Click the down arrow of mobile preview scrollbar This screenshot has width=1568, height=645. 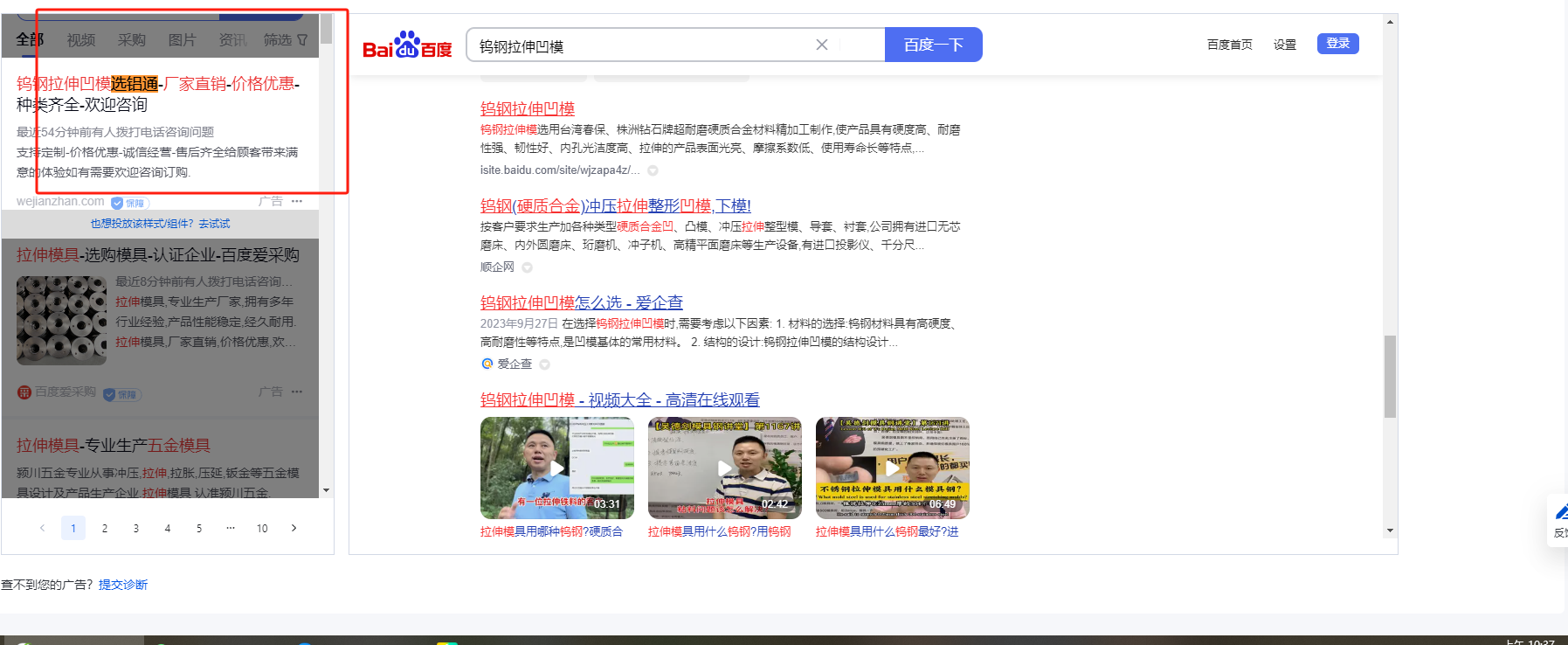pyautogui.click(x=326, y=490)
